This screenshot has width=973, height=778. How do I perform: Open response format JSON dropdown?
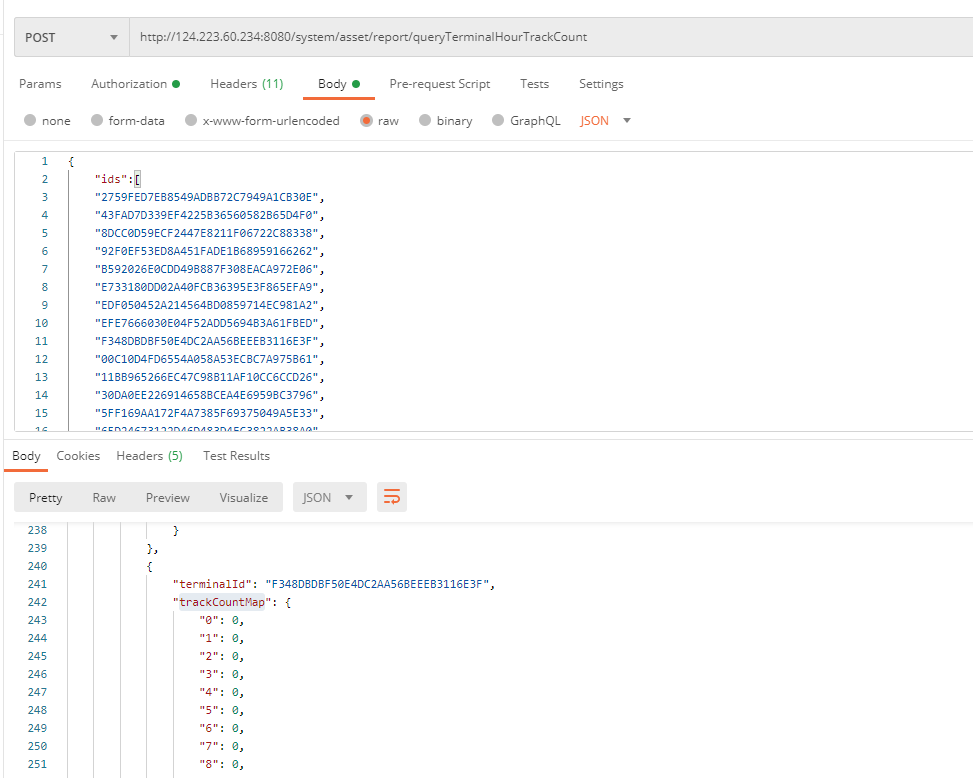[x=329, y=497]
